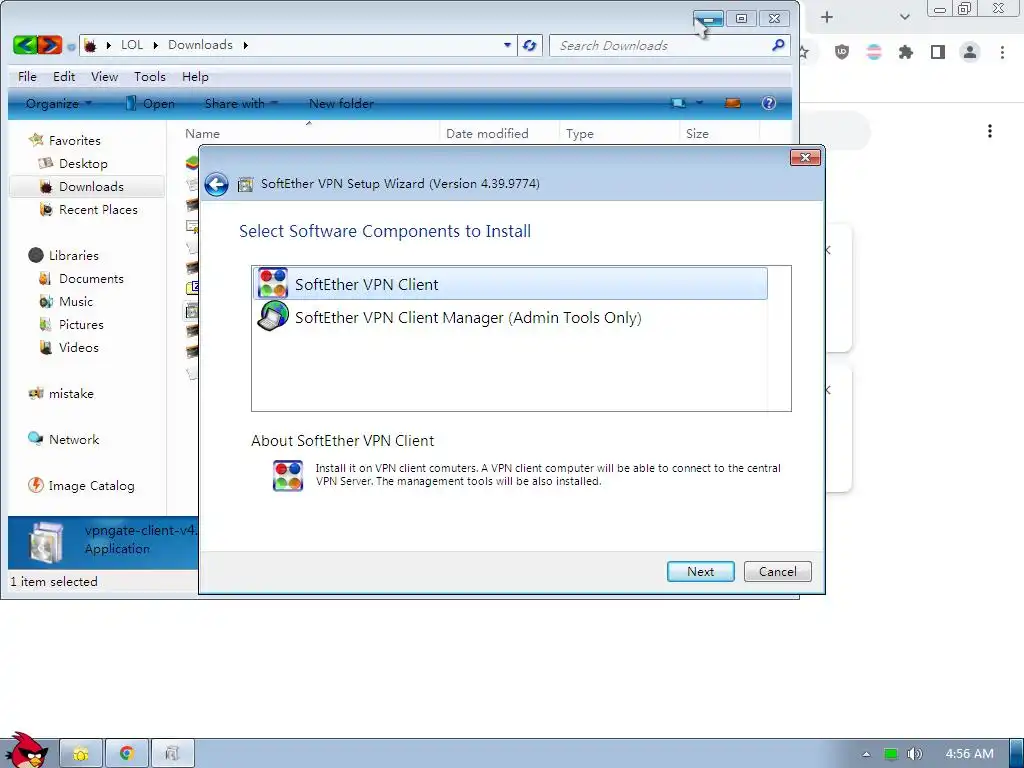Sort by Size column header
The width and height of the screenshot is (1024, 768).
(x=697, y=133)
